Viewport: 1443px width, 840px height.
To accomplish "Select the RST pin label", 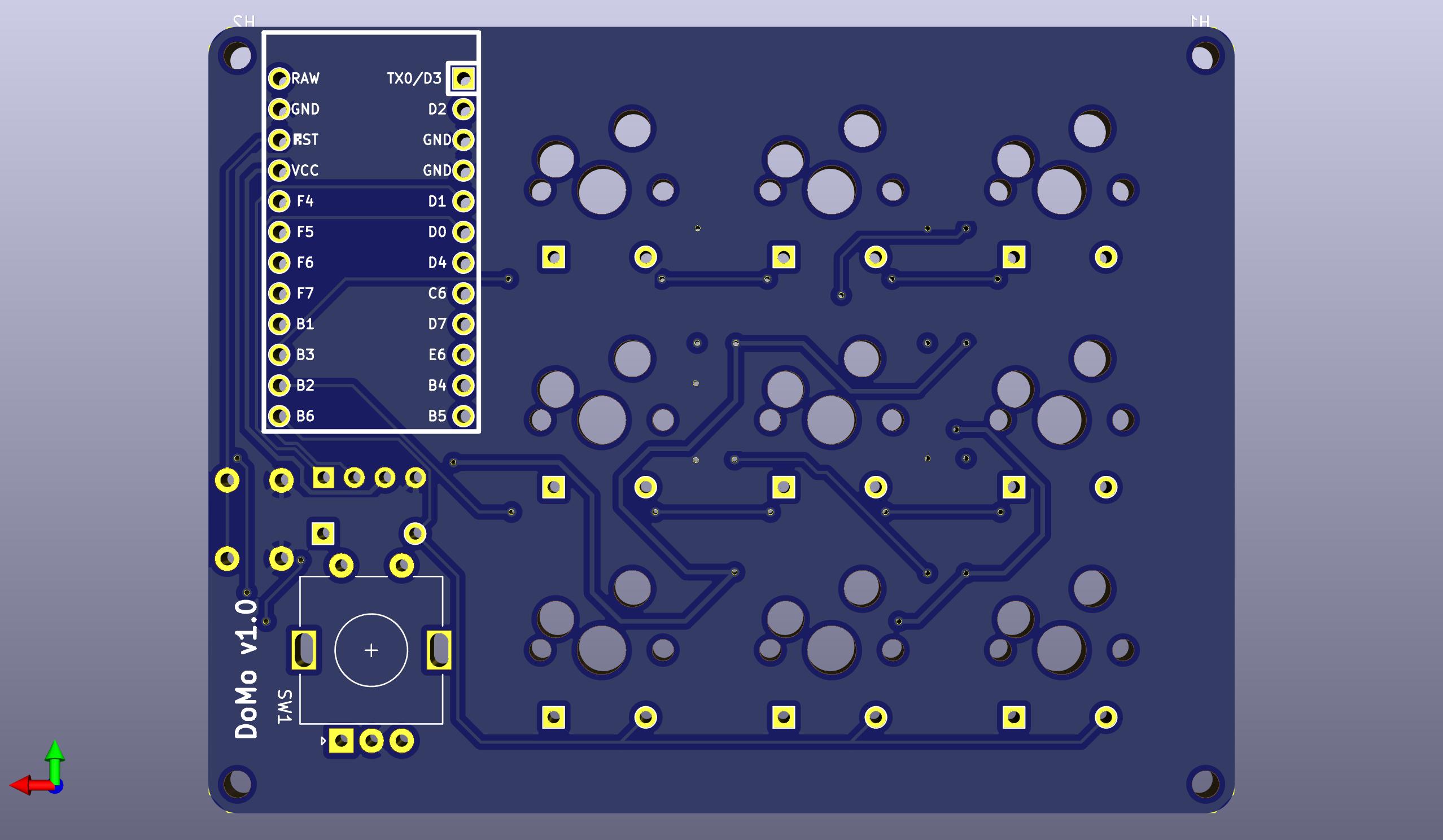I will coord(306,139).
